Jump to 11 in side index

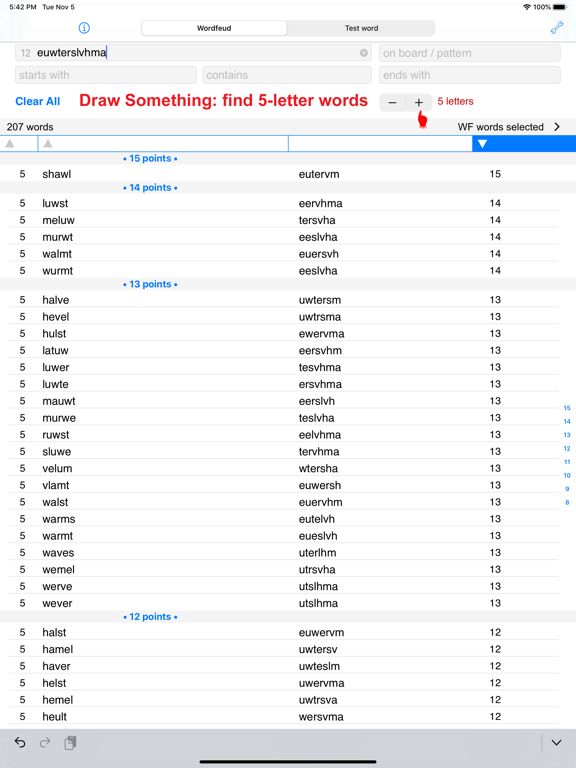coord(567,462)
